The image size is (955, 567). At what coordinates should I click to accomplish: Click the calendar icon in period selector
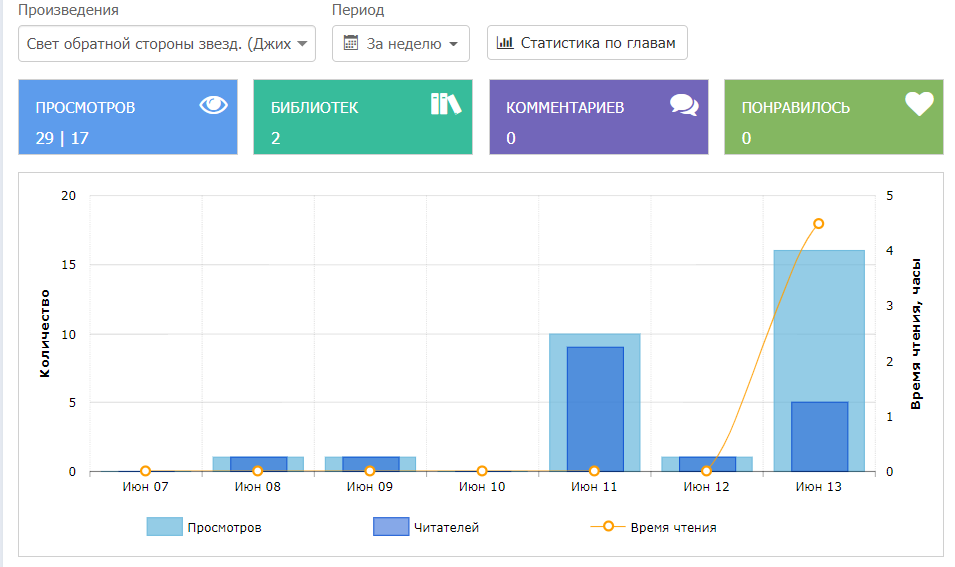coord(351,43)
